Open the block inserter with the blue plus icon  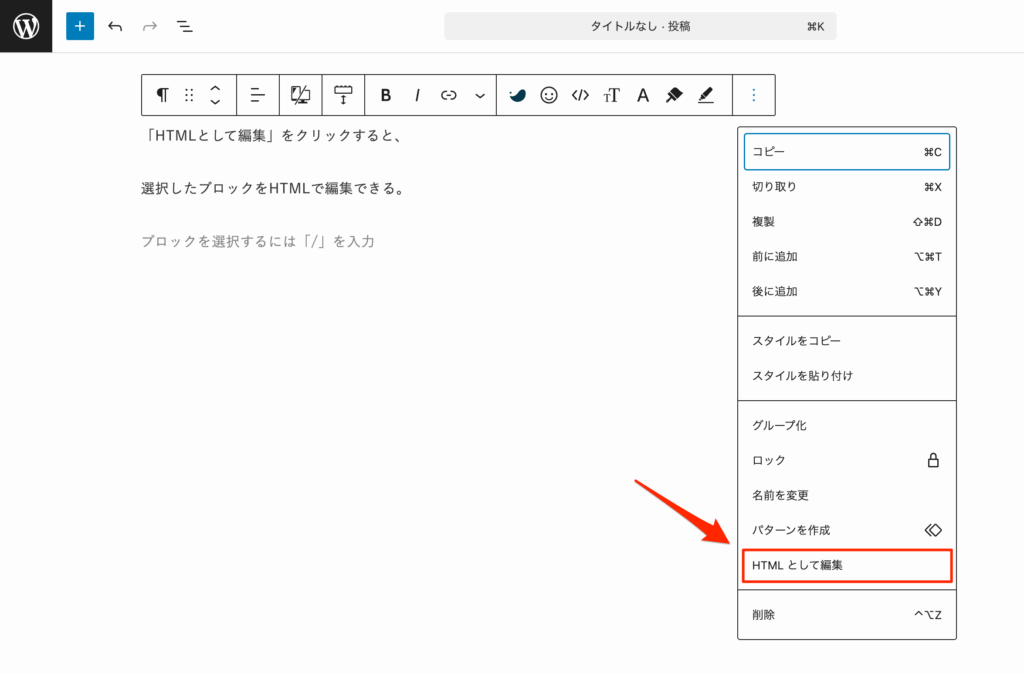point(79,26)
